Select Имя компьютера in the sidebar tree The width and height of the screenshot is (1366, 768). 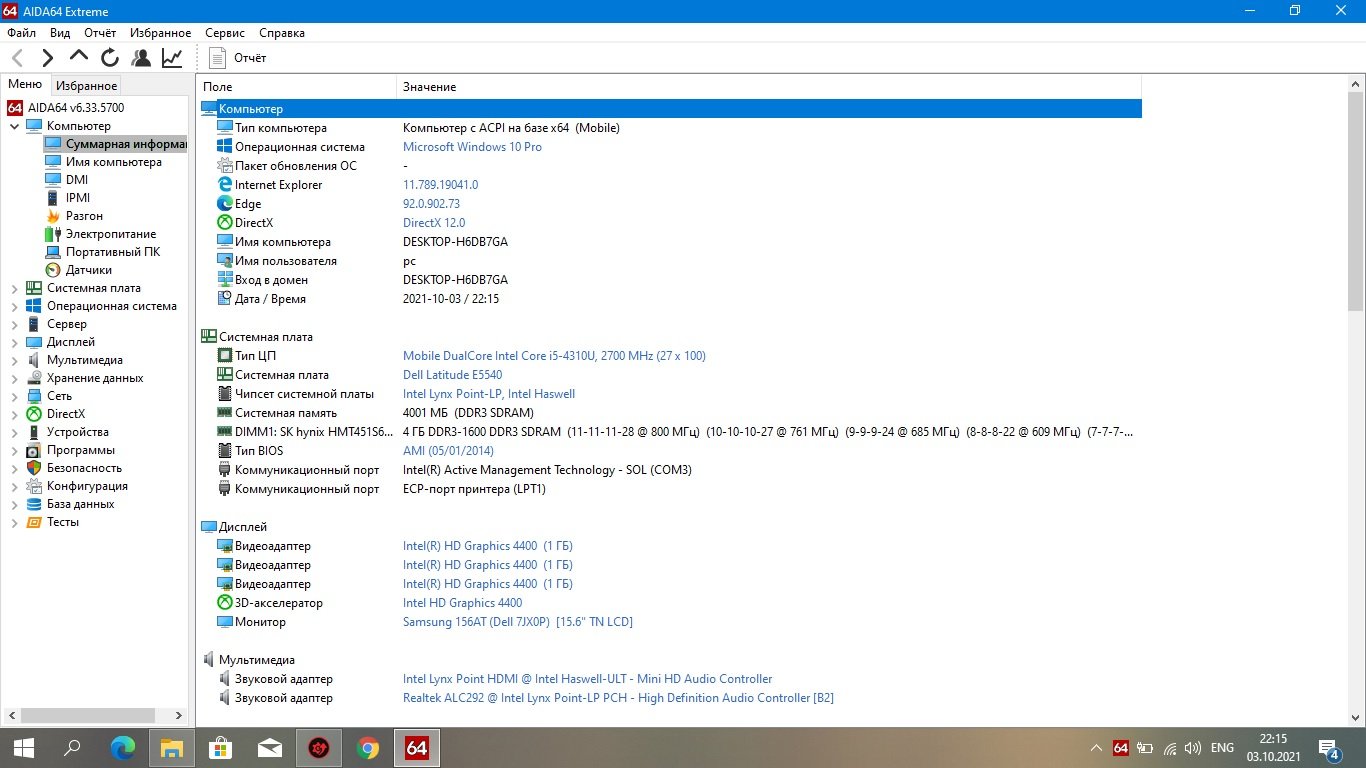pos(113,162)
